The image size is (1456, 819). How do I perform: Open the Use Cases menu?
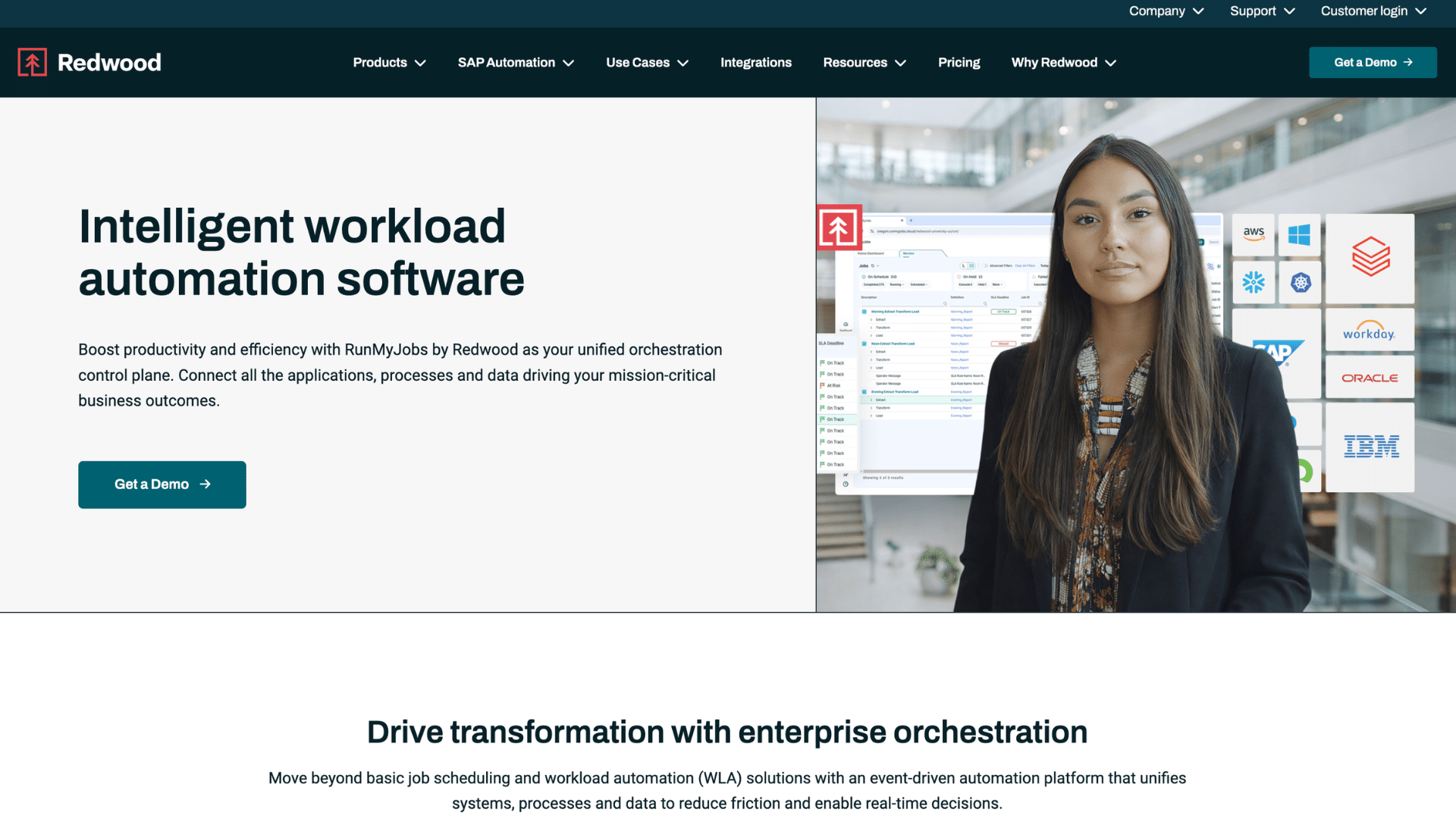pos(647,62)
